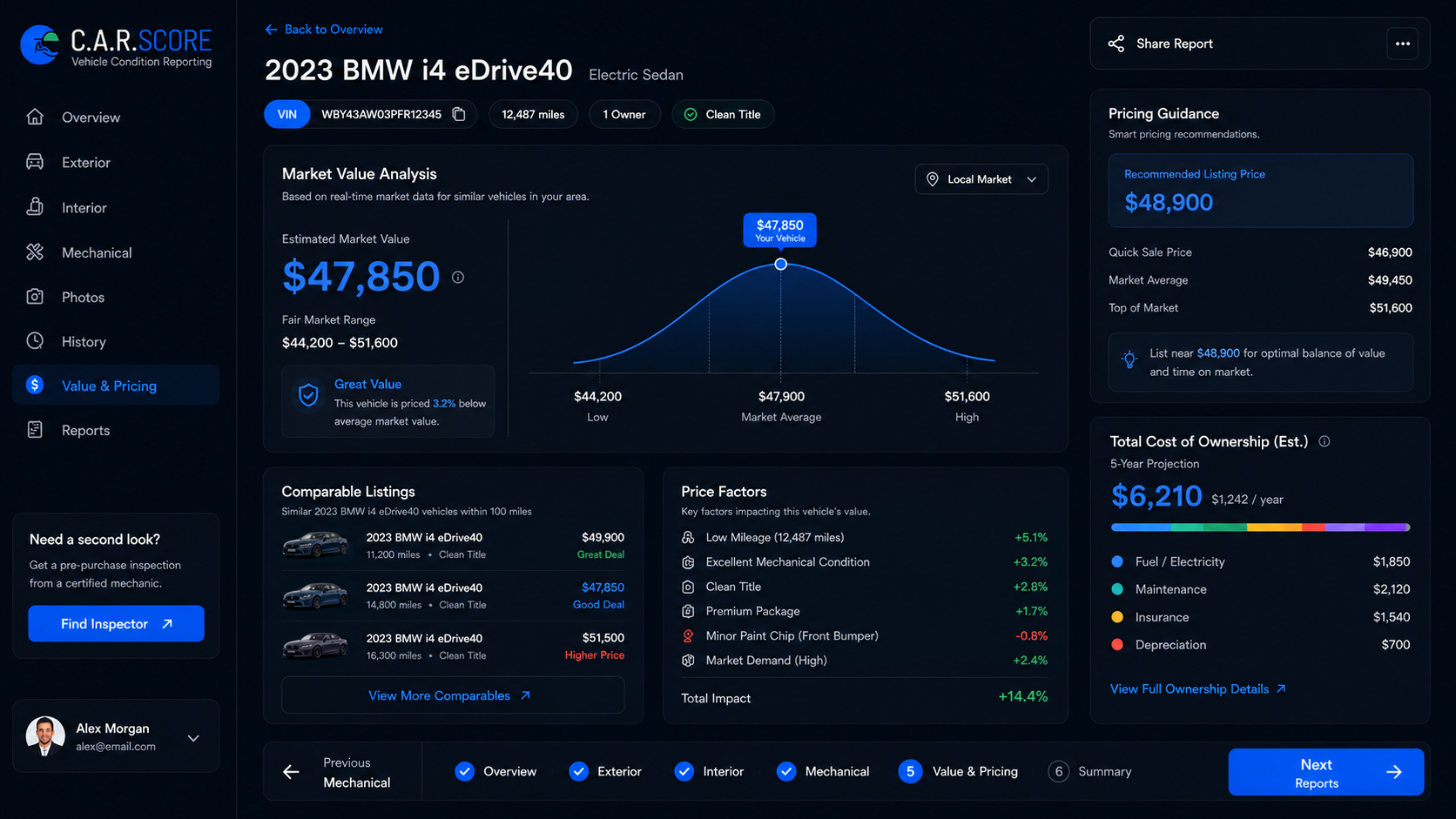Click the Market Demand factor icon
The height and width of the screenshot is (819, 1456).
tap(688, 661)
